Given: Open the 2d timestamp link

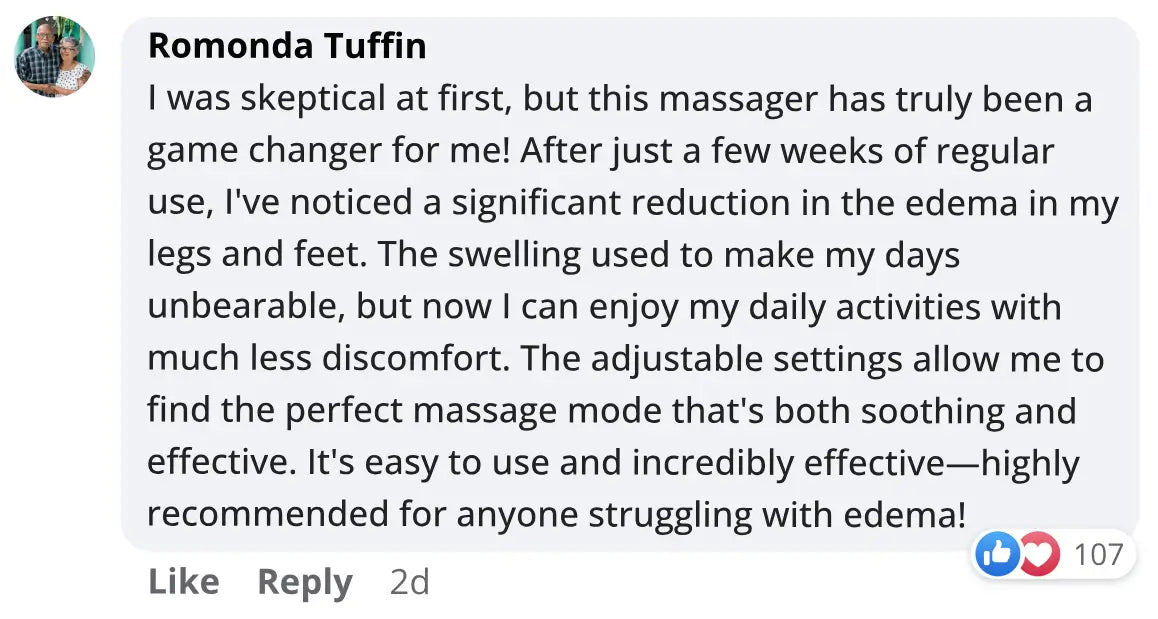Looking at the screenshot, I should (x=409, y=582).
